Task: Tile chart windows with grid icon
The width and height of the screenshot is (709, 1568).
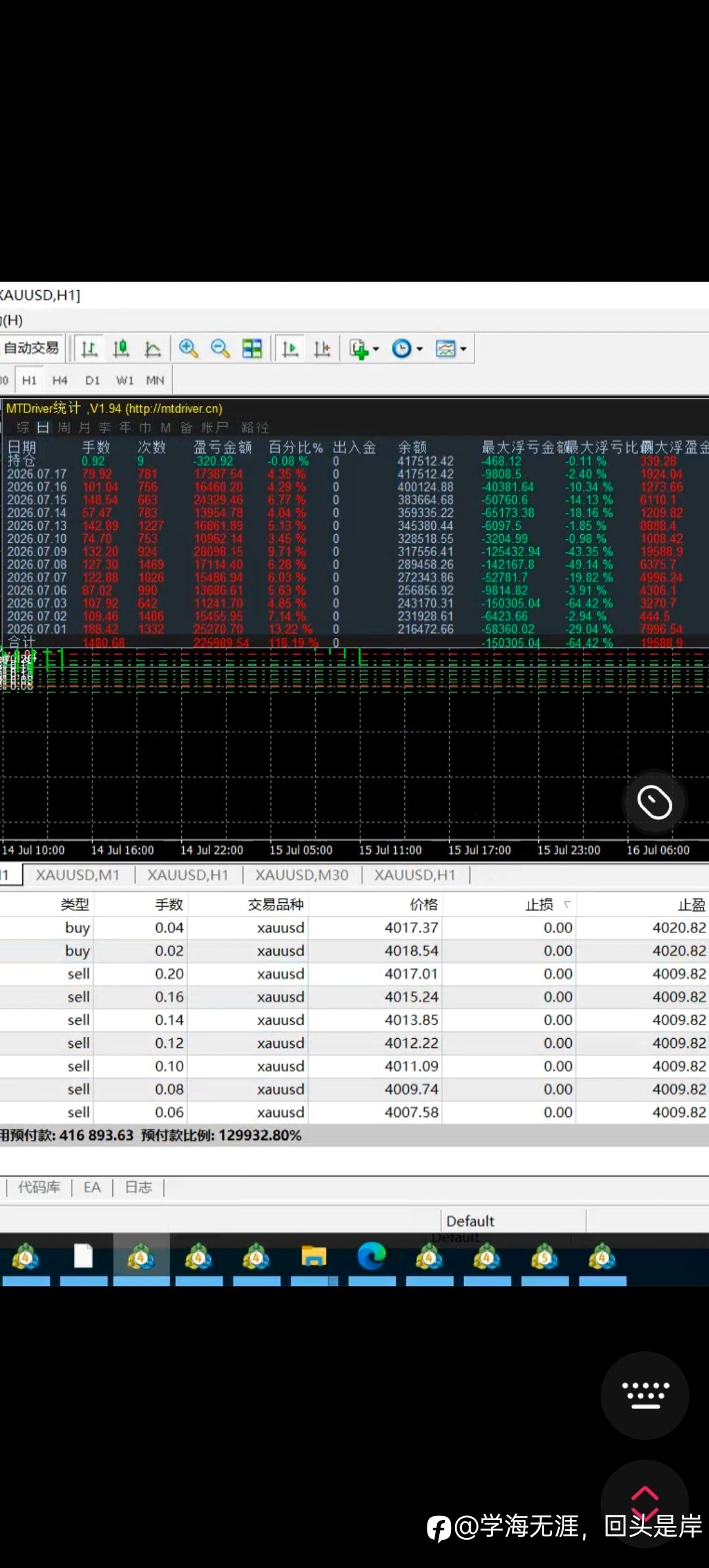Action: tap(252, 349)
